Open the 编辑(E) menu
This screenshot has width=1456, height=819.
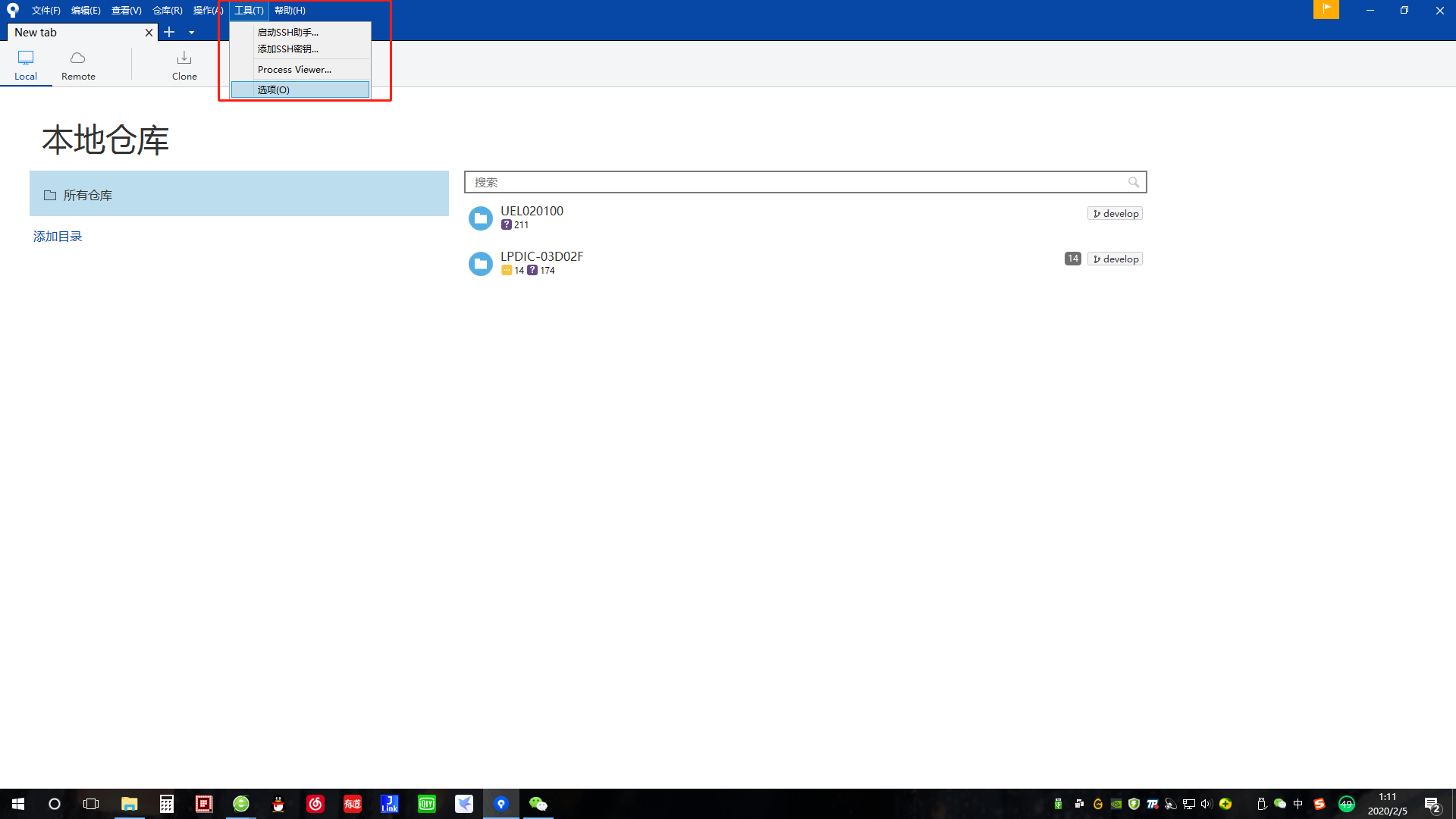tap(86, 11)
